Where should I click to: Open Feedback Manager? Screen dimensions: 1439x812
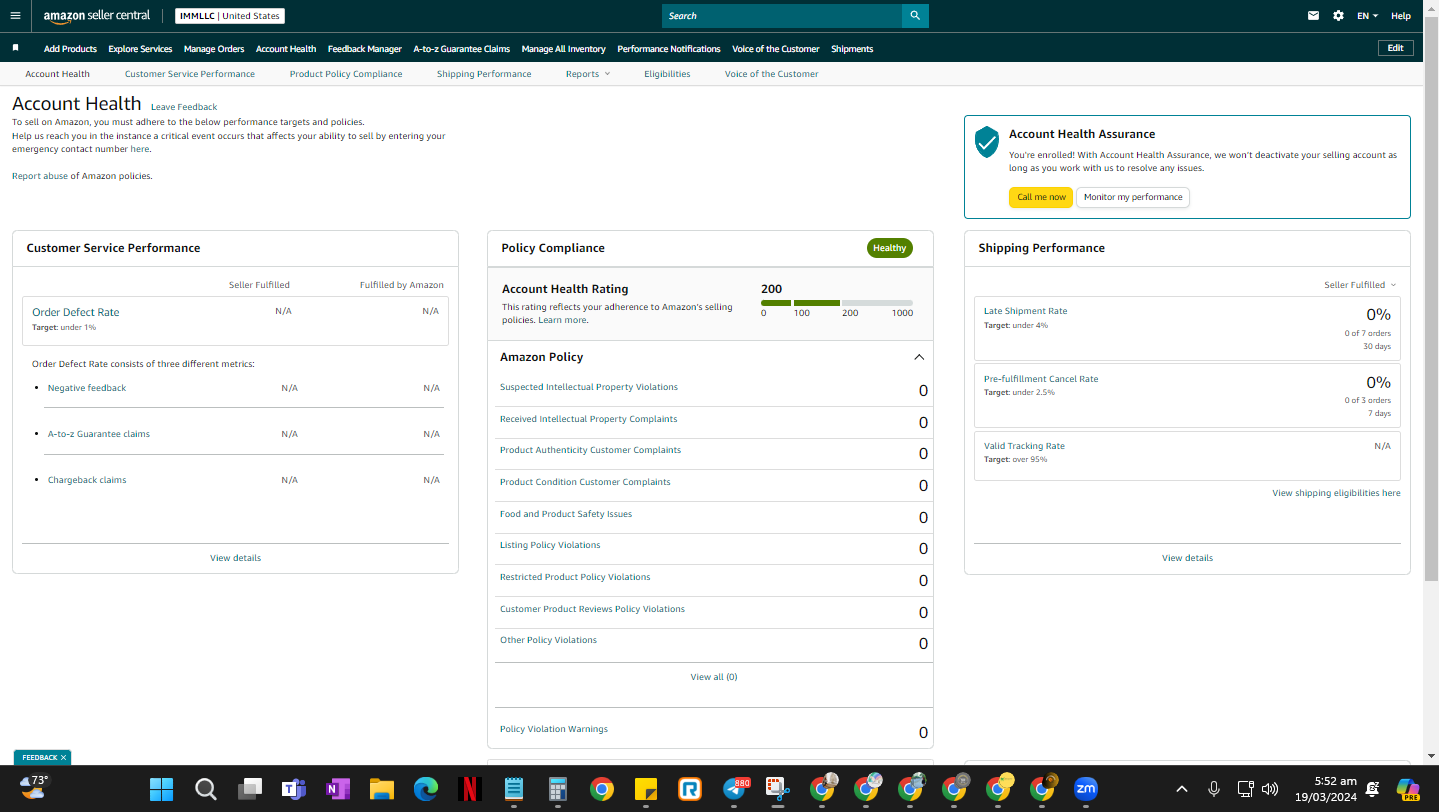365,49
